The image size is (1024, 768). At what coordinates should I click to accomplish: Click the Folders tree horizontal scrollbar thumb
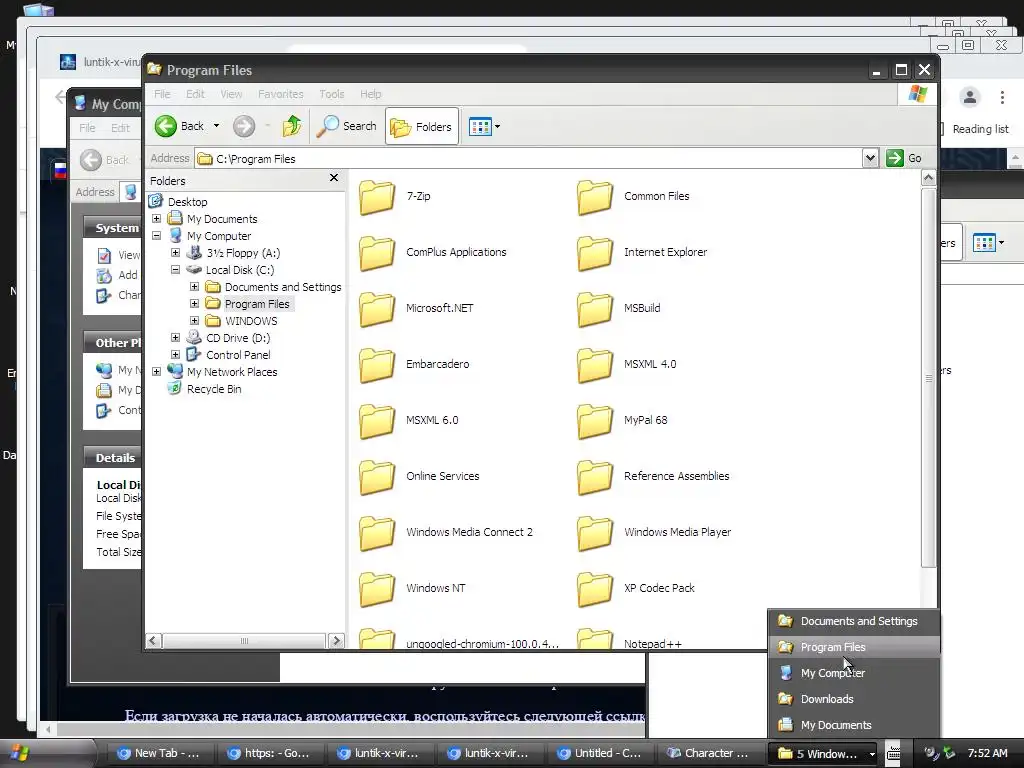244,641
